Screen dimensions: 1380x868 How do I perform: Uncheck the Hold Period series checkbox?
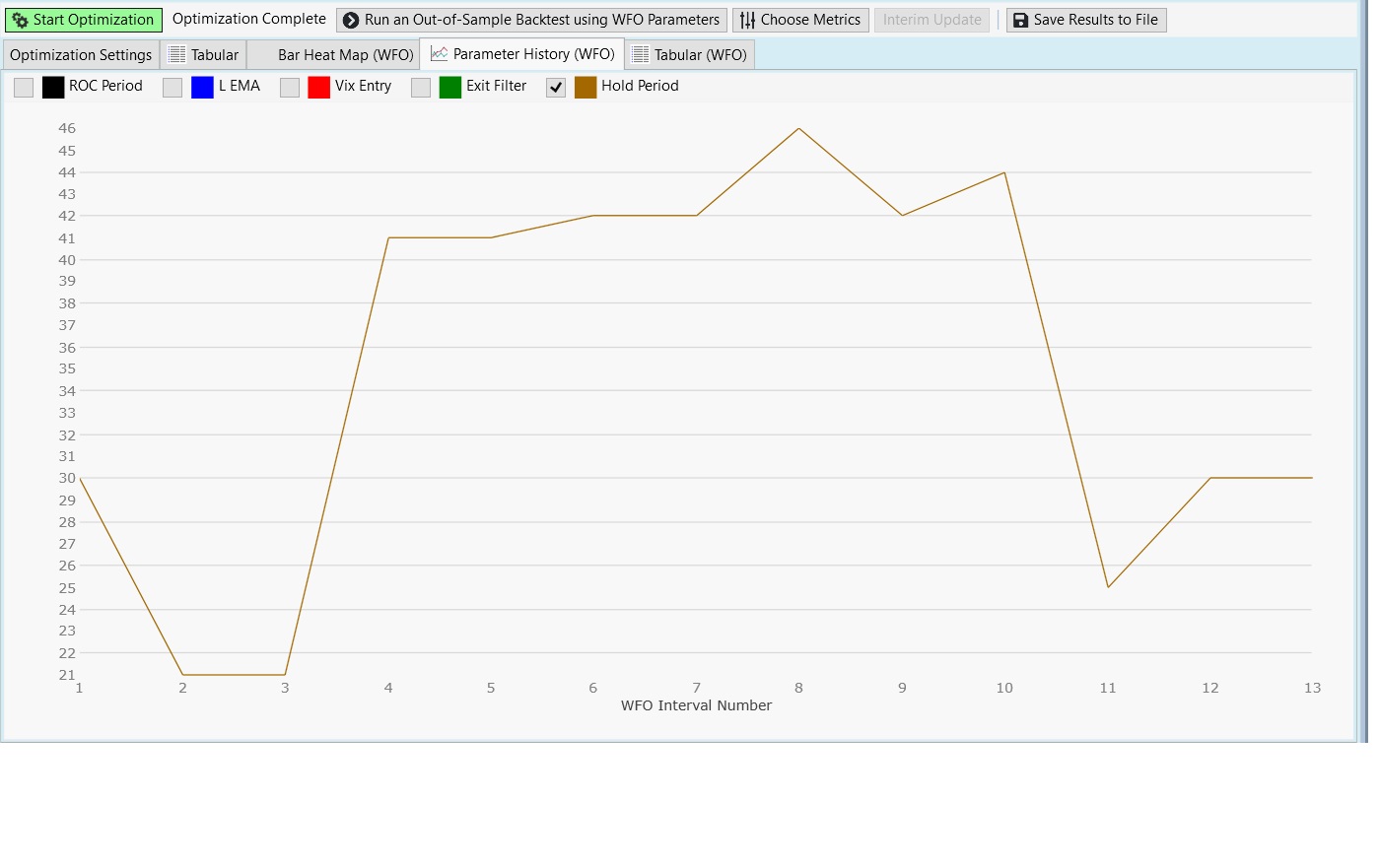pos(556,88)
